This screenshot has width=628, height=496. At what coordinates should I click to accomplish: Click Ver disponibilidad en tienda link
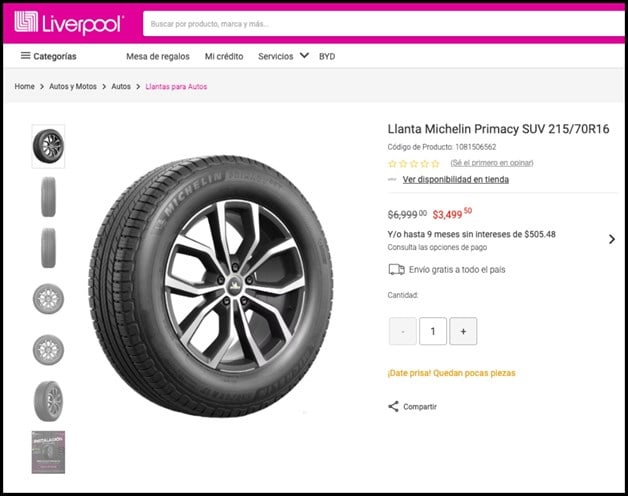pyautogui.click(x=455, y=180)
